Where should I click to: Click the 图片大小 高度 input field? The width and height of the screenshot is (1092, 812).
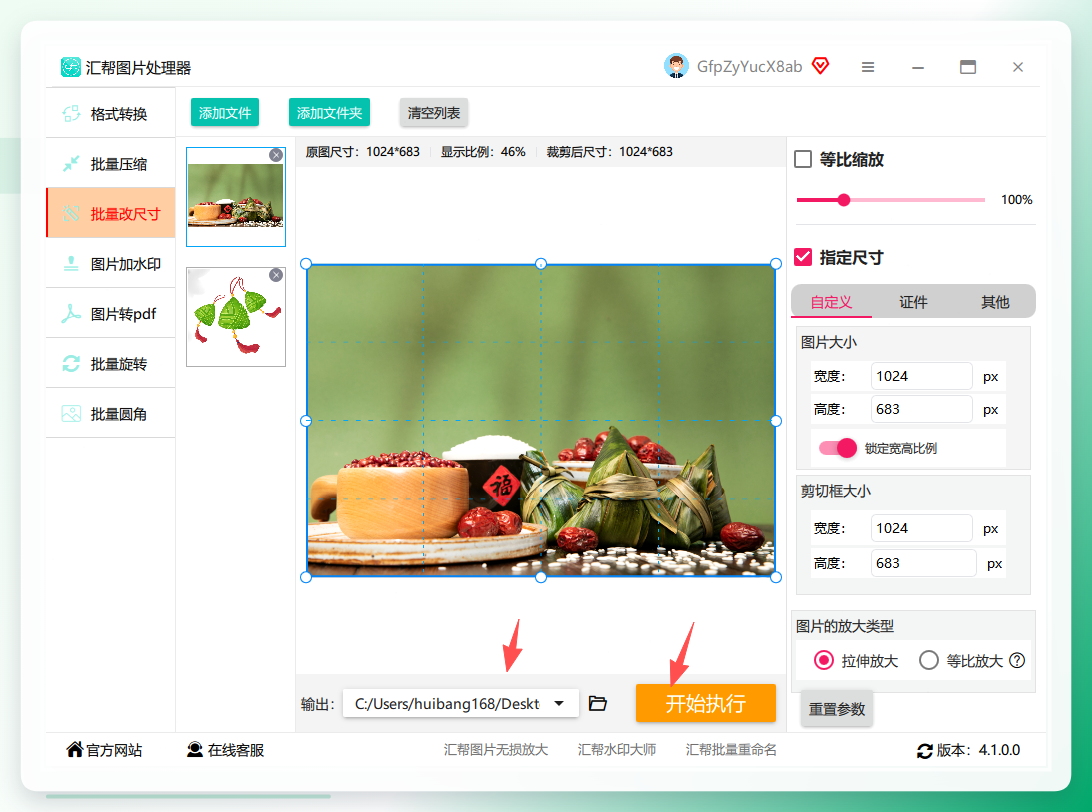(x=921, y=409)
